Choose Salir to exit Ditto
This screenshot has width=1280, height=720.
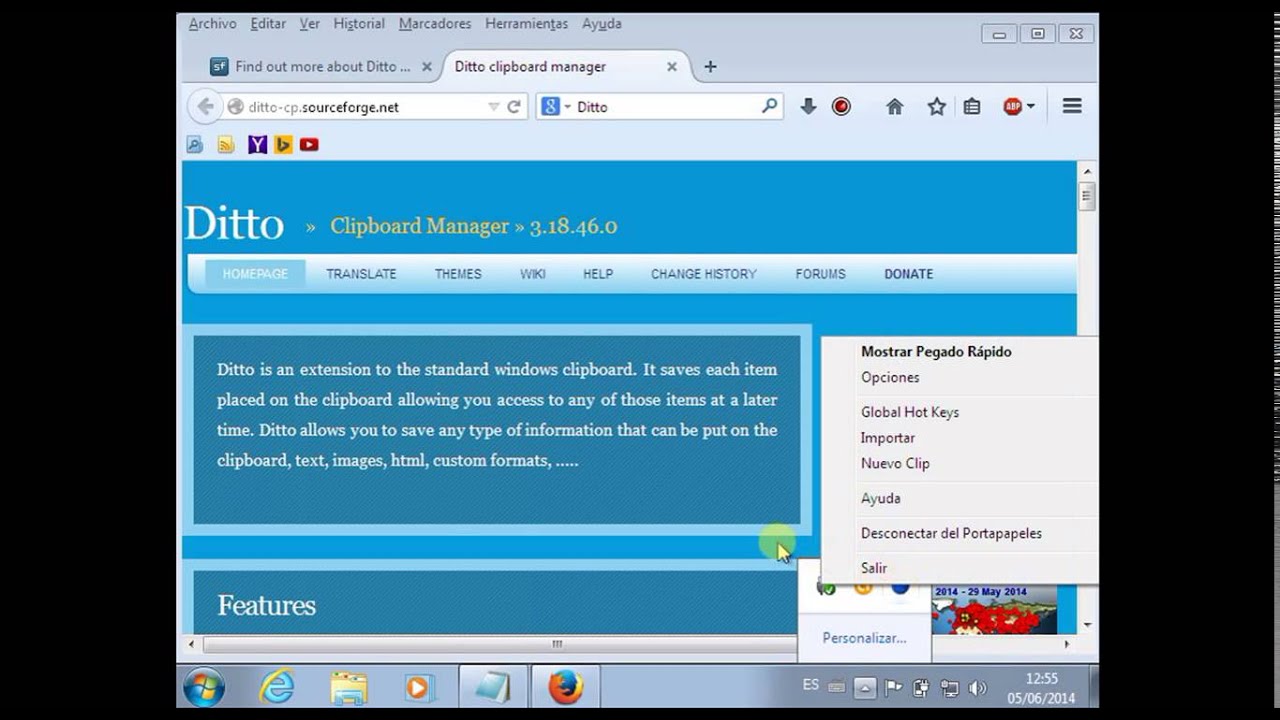[x=960, y=568]
